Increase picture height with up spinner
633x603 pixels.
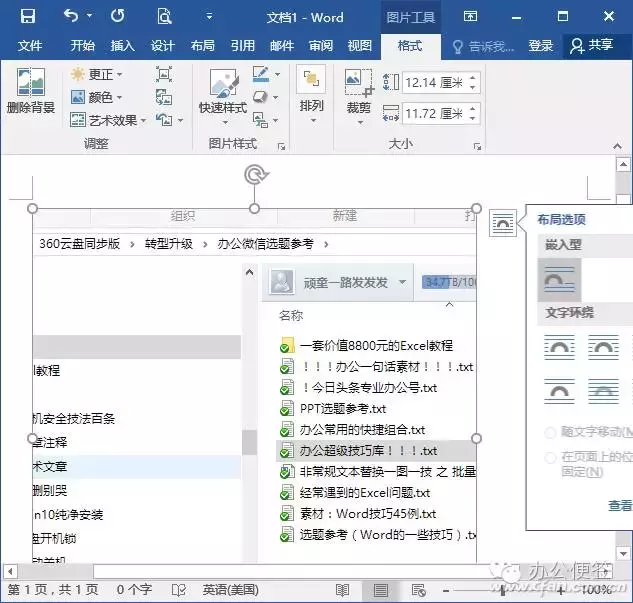473,77
